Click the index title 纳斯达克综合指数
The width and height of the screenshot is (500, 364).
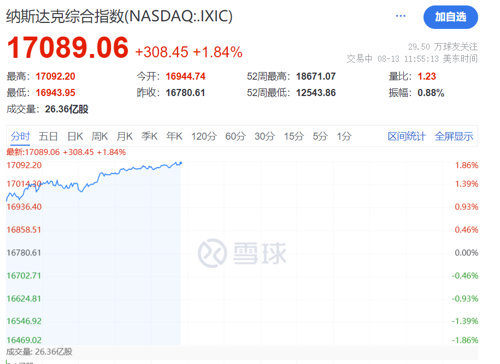tap(65, 17)
